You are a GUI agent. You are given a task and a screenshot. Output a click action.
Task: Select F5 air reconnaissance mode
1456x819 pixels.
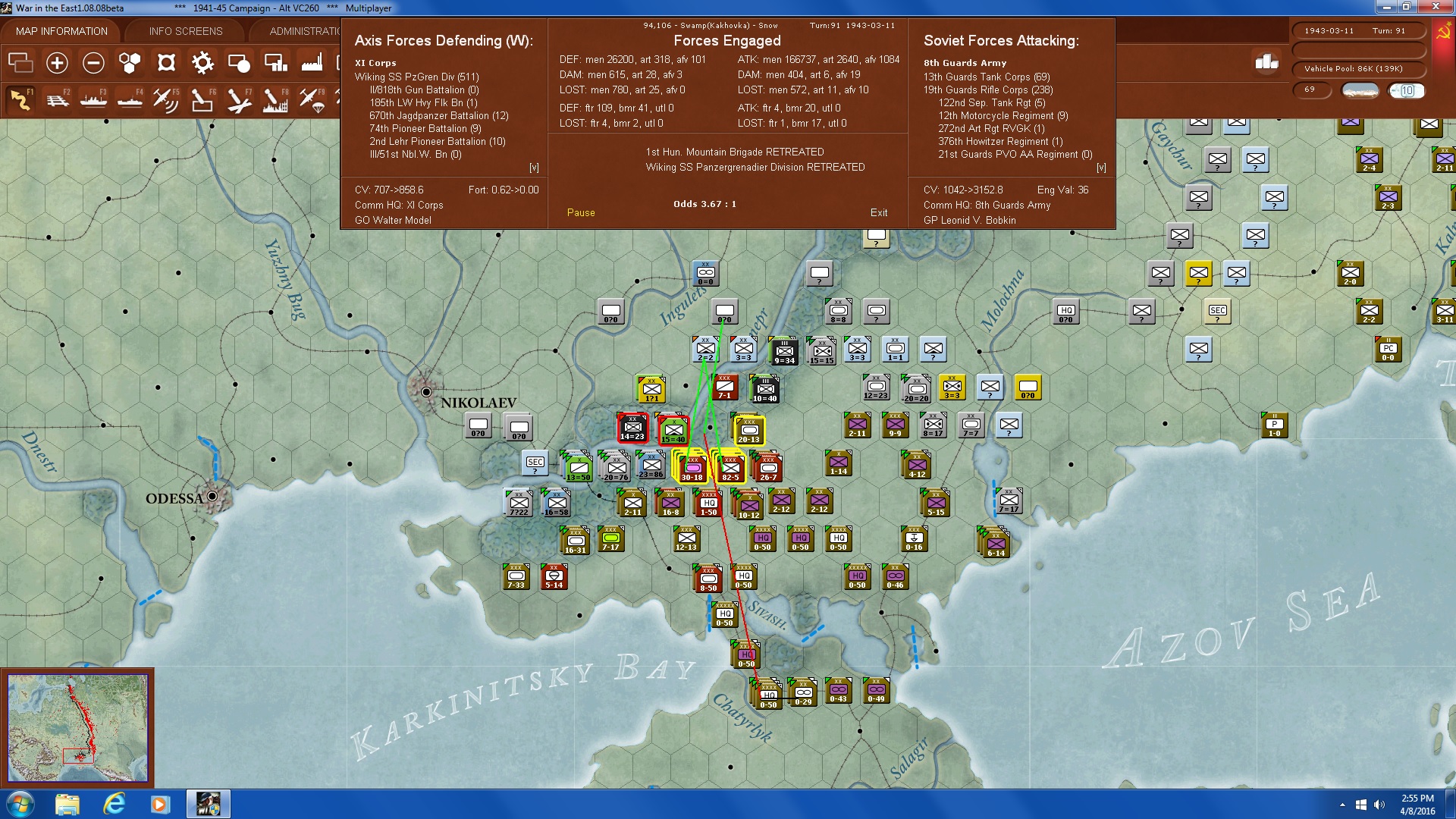166,99
